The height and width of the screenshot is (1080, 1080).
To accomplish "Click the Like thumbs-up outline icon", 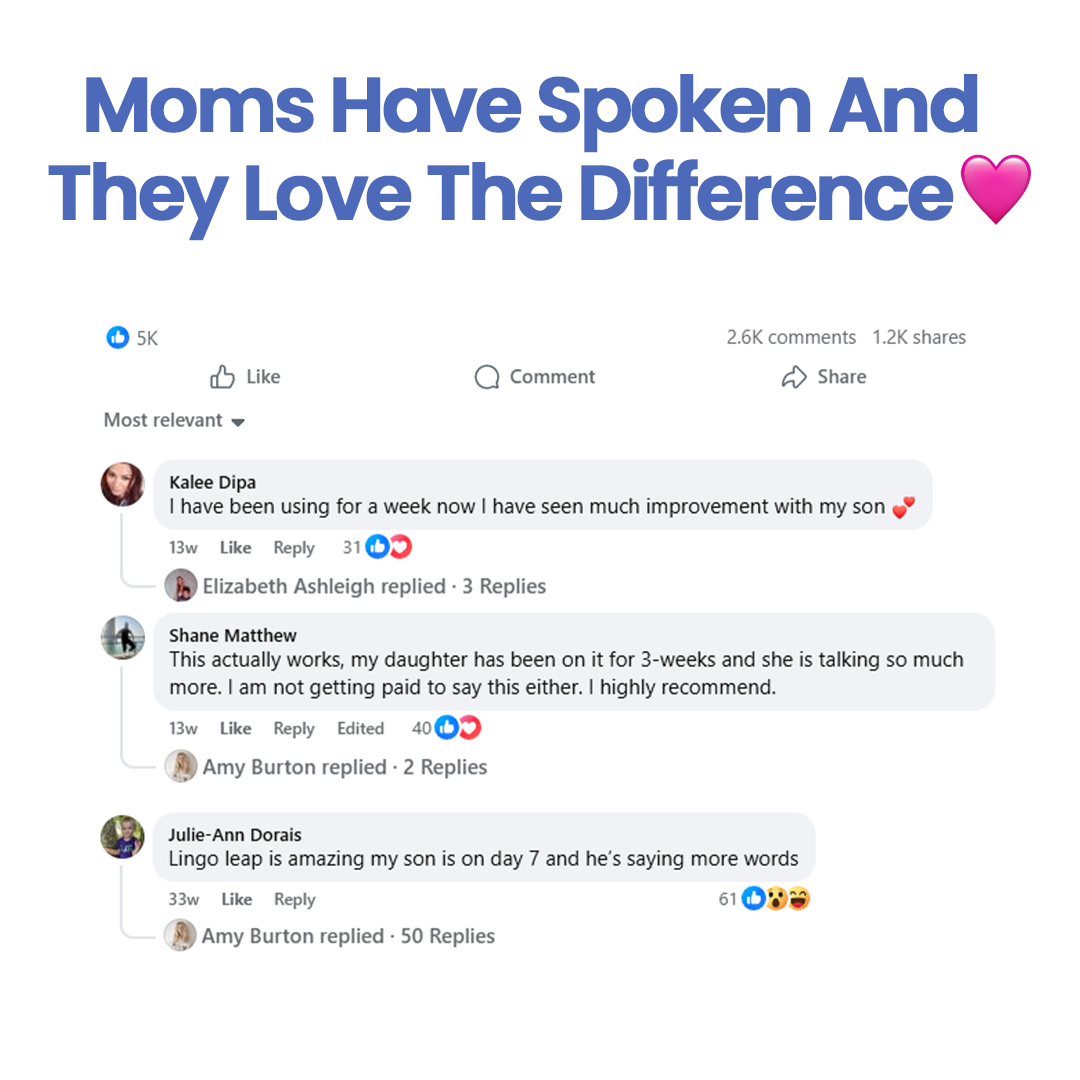I will pos(222,377).
